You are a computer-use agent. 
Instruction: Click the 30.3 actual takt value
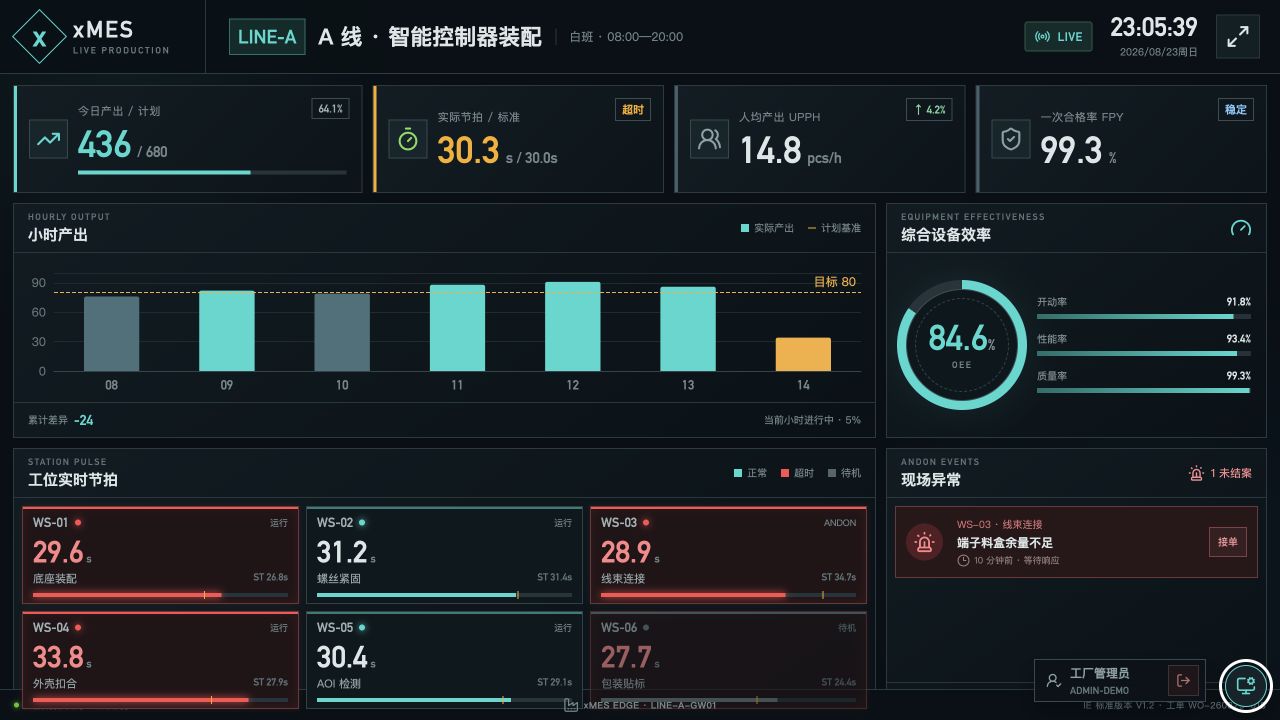click(x=468, y=150)
